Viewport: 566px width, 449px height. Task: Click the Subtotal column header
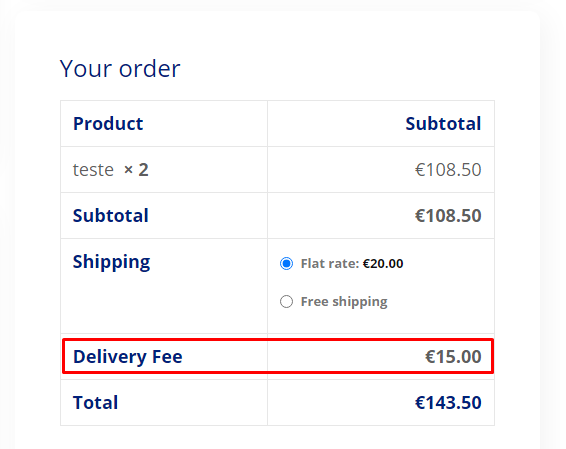(x=443, y=123)
